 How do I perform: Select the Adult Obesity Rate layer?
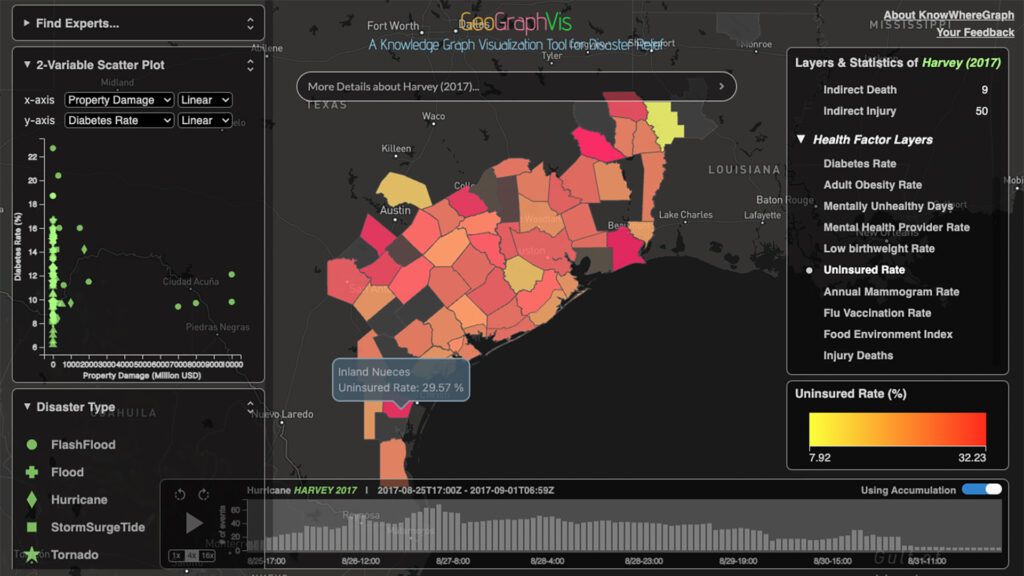(872, 185)
